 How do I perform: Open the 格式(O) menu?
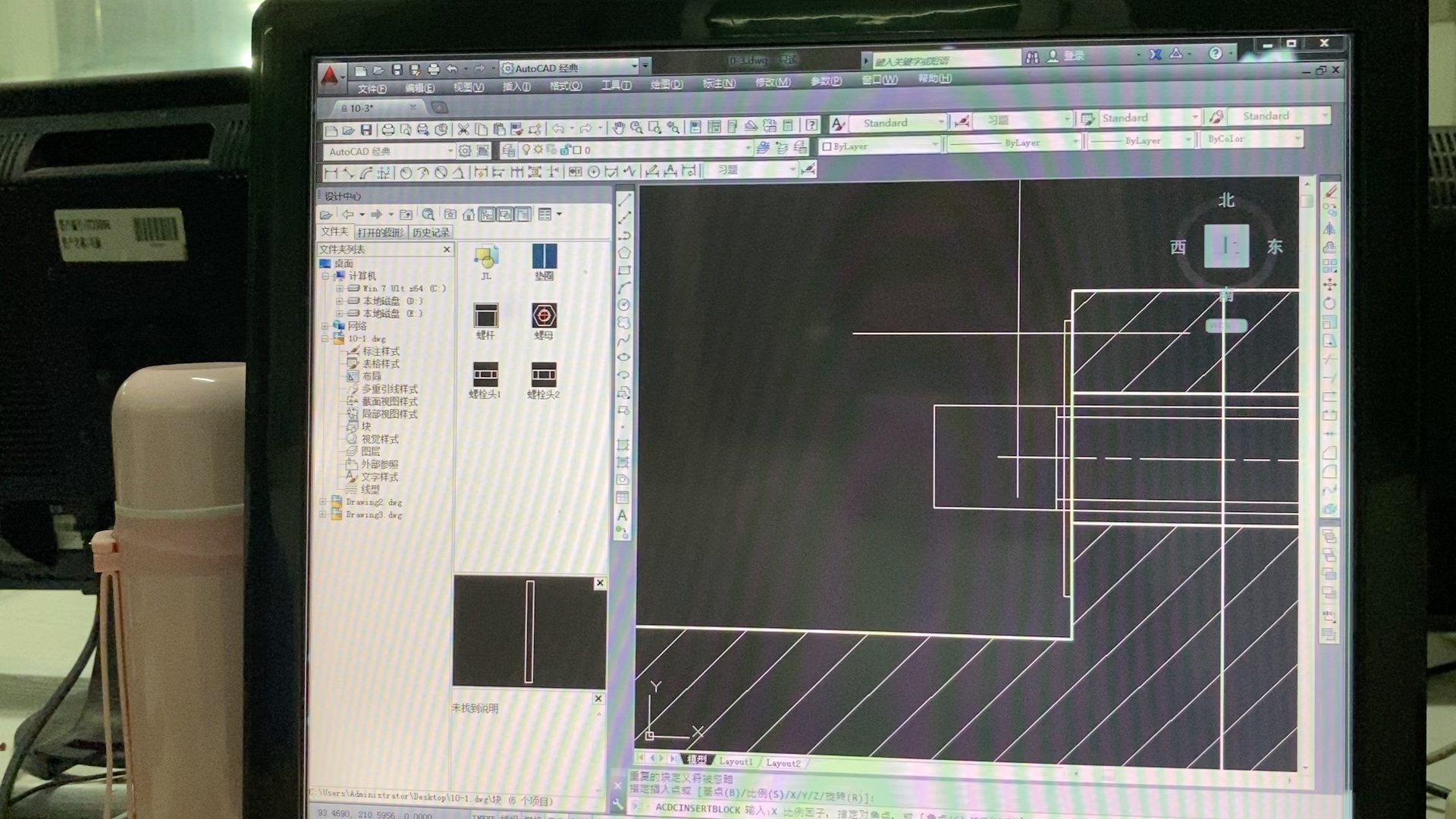click(x=566, y=86)
